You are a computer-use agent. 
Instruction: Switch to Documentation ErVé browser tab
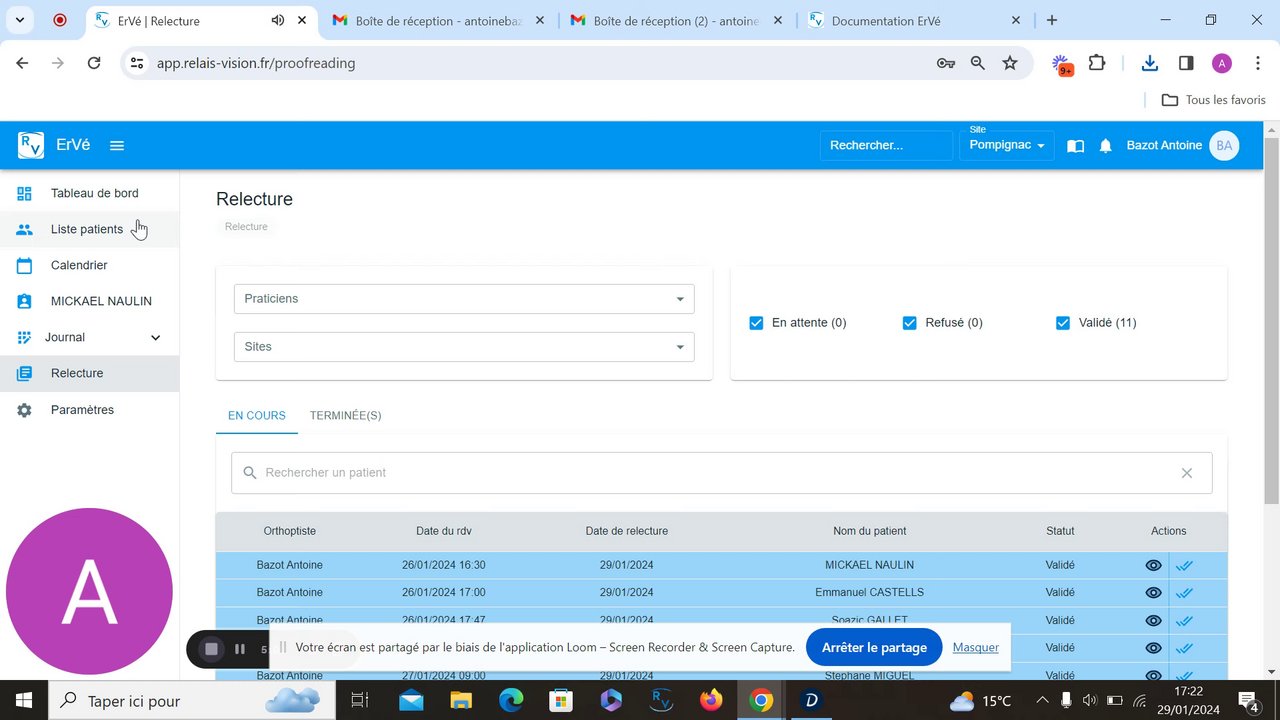click(916, 20)
